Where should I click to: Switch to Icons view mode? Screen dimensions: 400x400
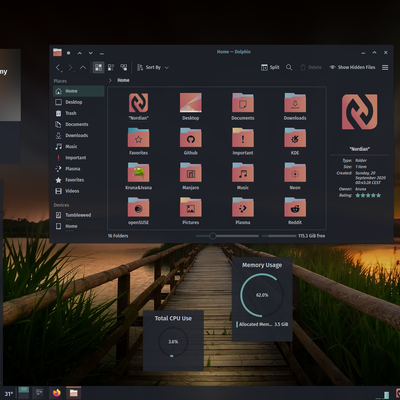[x=98, y=67]
